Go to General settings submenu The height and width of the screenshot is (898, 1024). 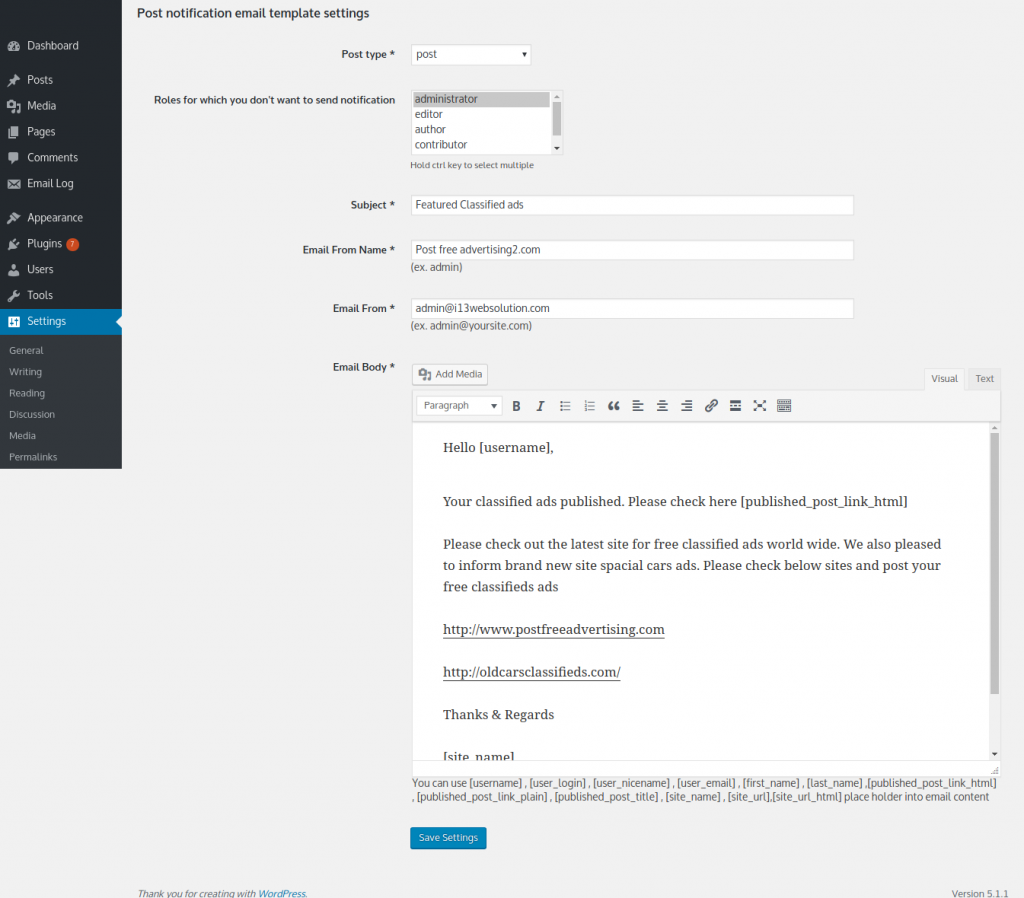[26, 350]
